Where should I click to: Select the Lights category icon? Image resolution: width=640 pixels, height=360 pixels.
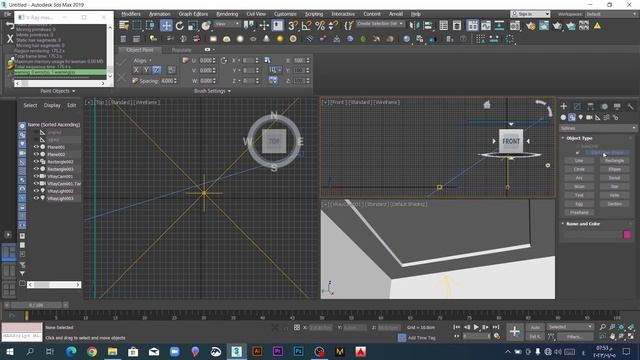(x=580, y=117)
